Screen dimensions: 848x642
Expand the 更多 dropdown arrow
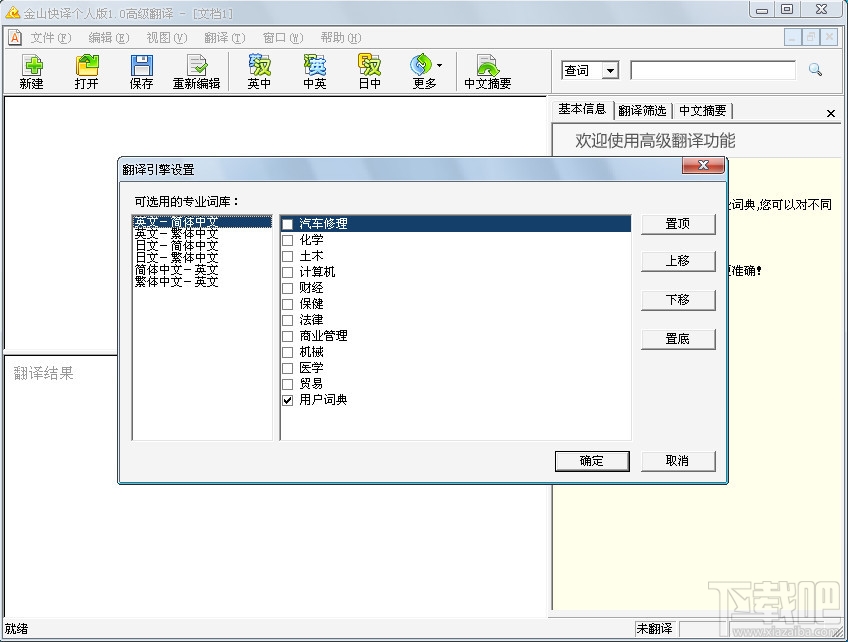pos(439,65)
